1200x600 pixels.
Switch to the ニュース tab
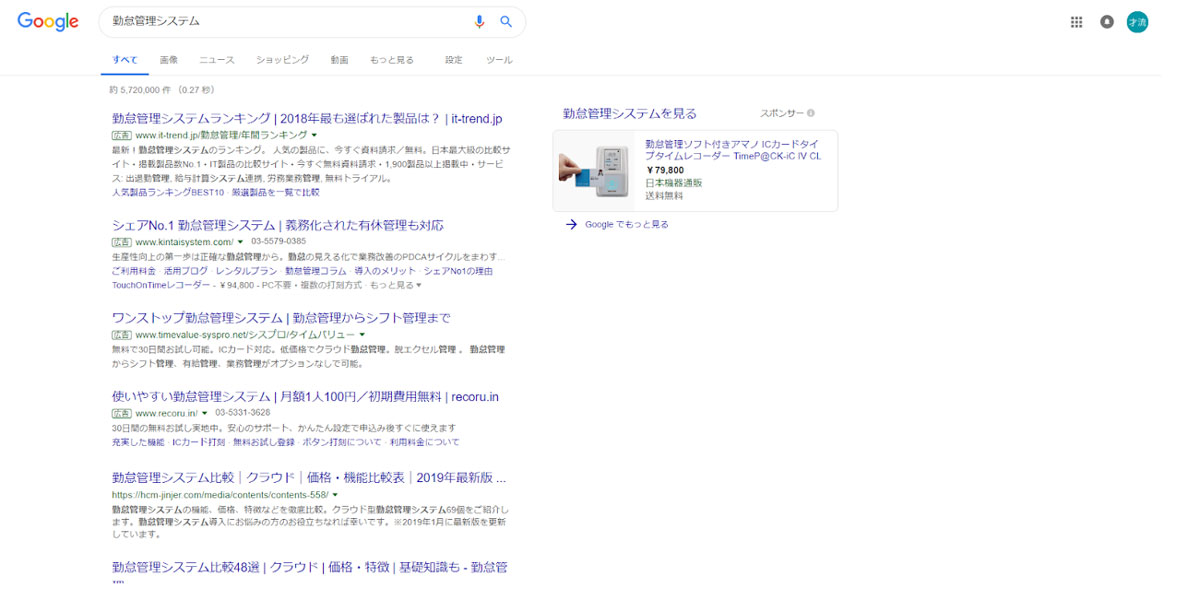[x=217, y=60]
